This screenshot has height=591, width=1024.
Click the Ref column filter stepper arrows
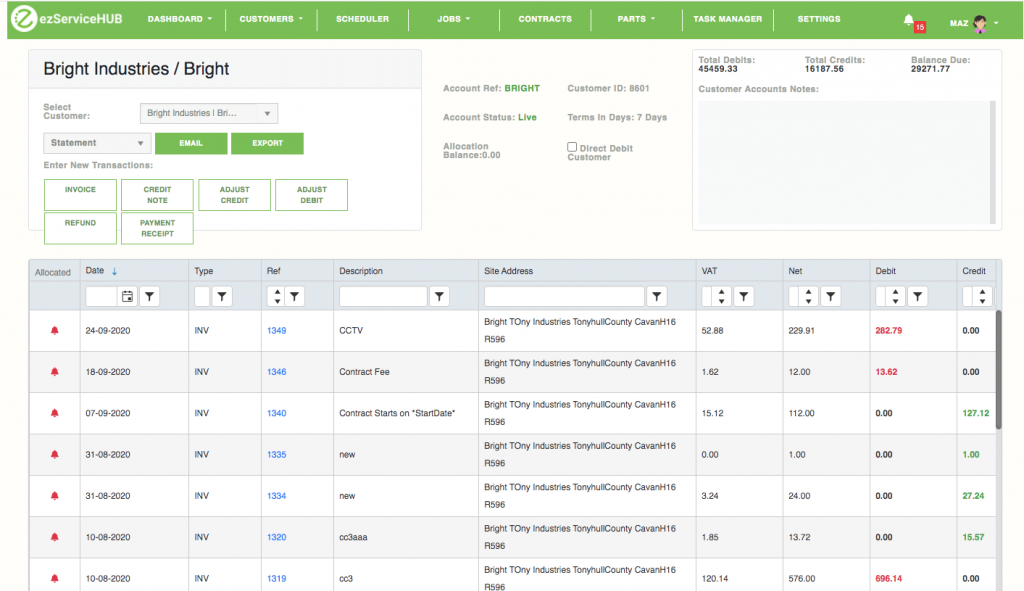(x=276, y=297)
